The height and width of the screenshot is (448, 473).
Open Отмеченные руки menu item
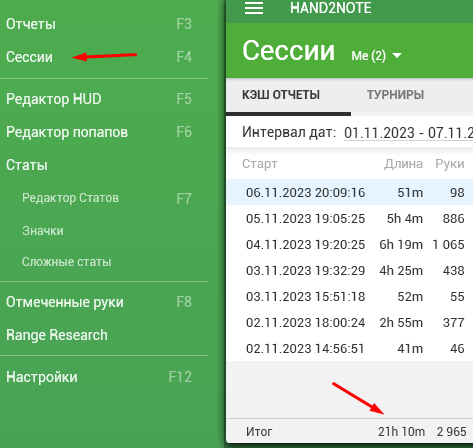65,302
